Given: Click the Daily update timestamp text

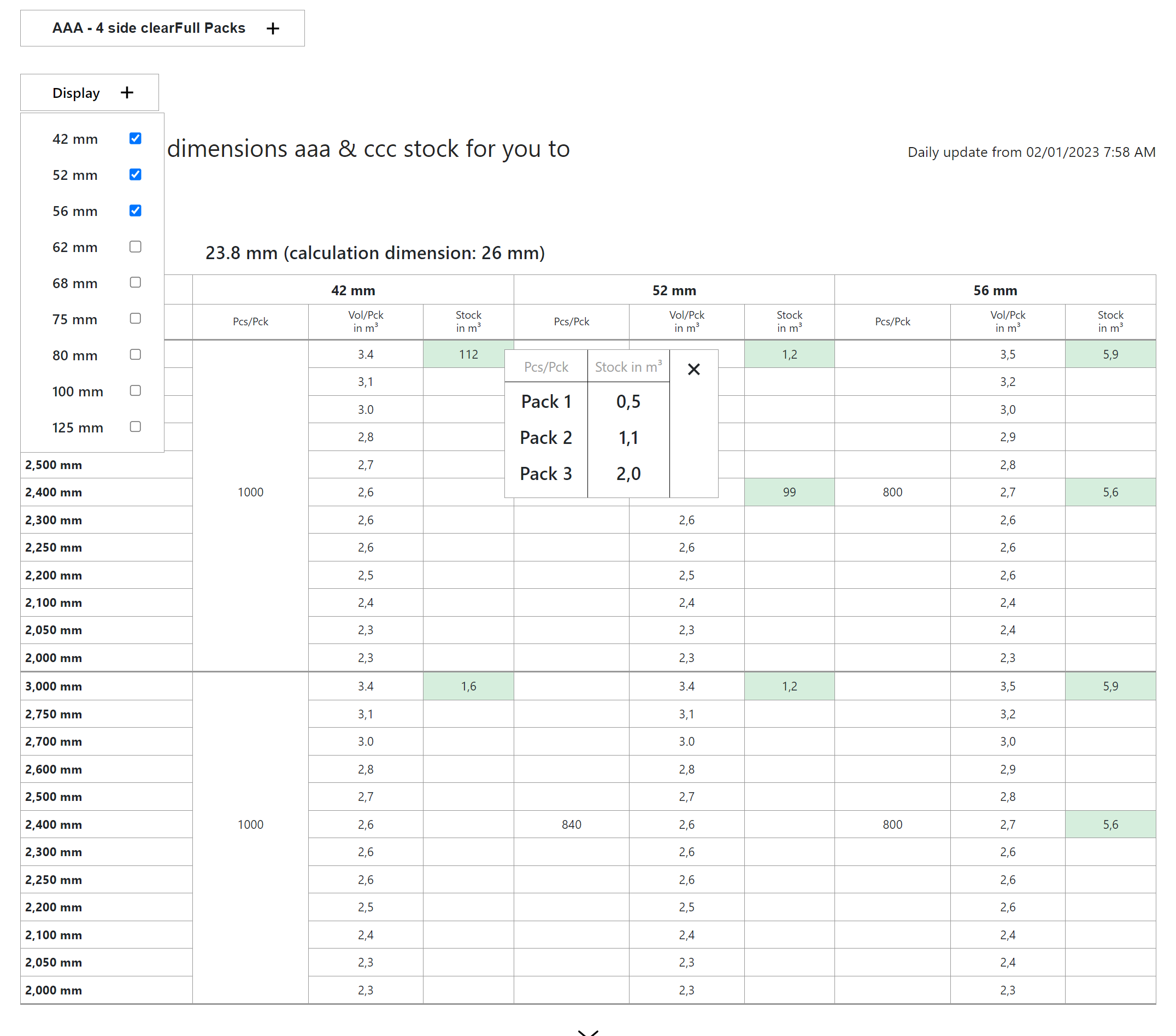Looking at the screenshot, I should click(1031, 151).
